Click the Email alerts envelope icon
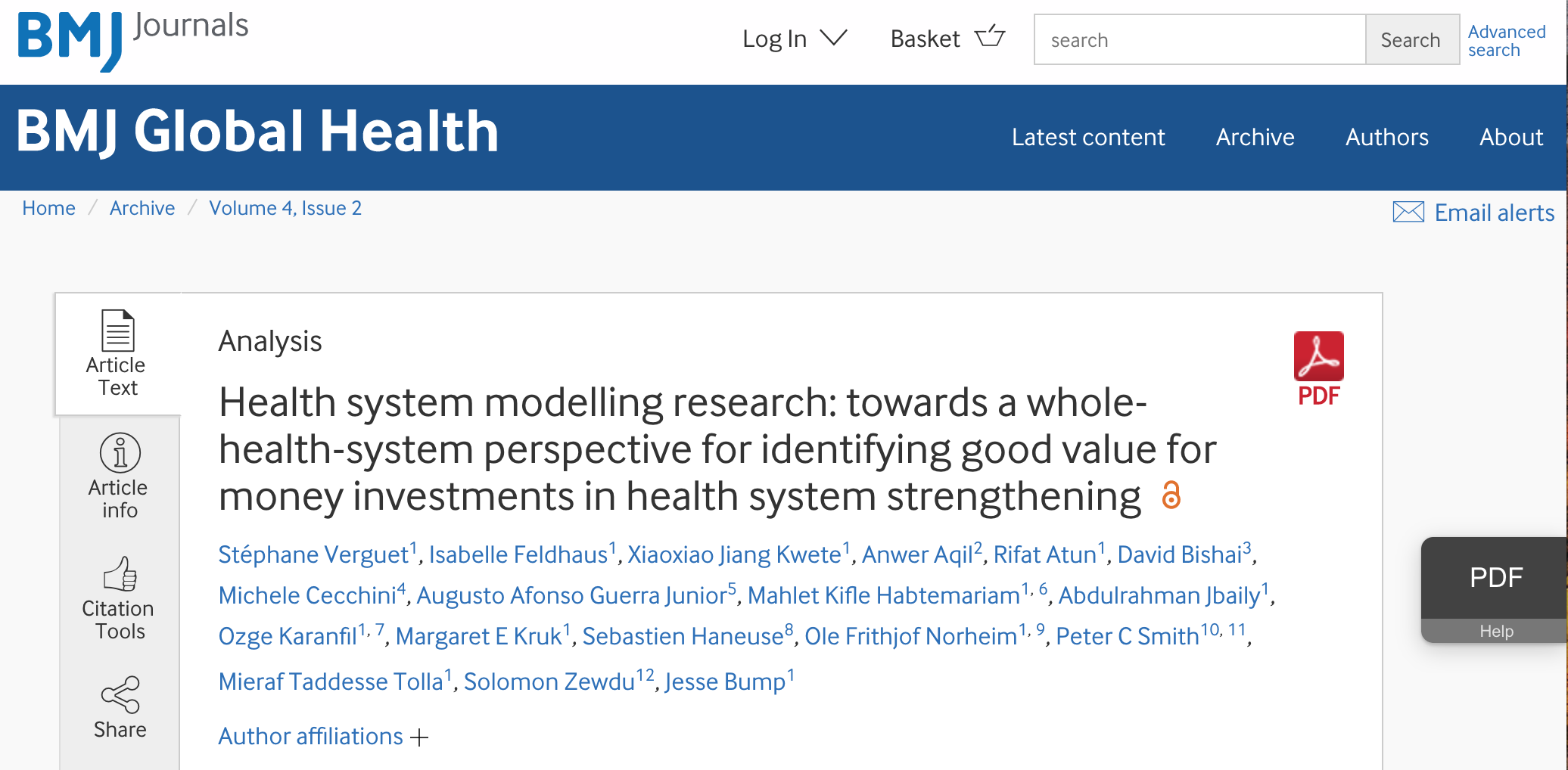The width and height of the screenshot is (1568, 770). point(1408,213)
